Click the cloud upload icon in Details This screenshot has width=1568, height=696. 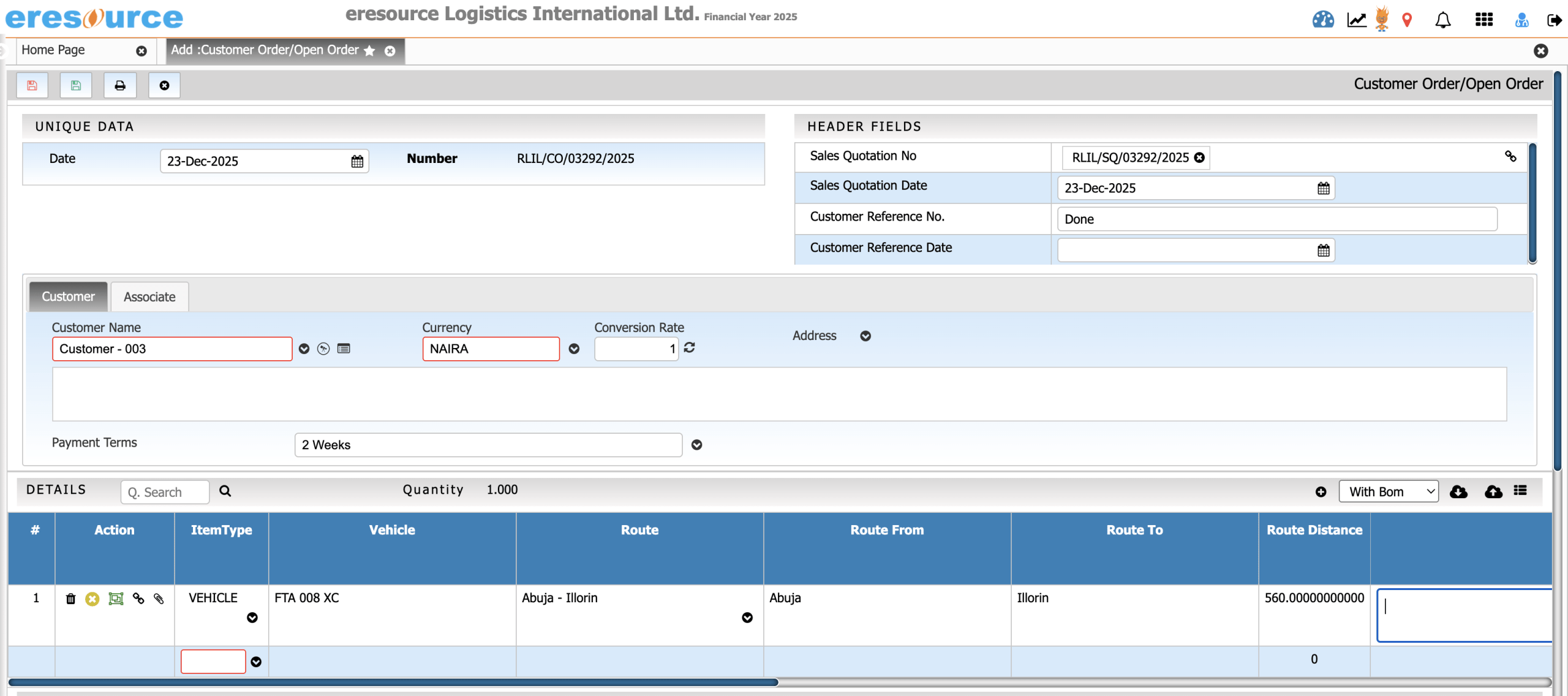1493,491
